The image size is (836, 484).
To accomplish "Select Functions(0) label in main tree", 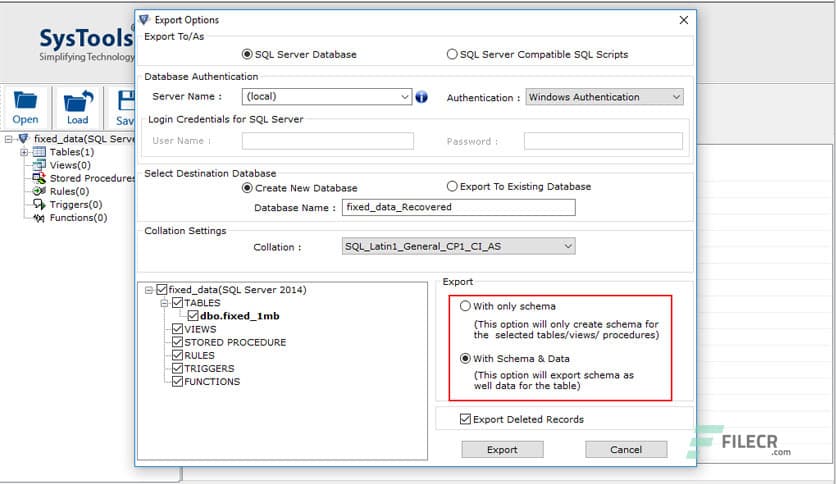I will point(78,217).
